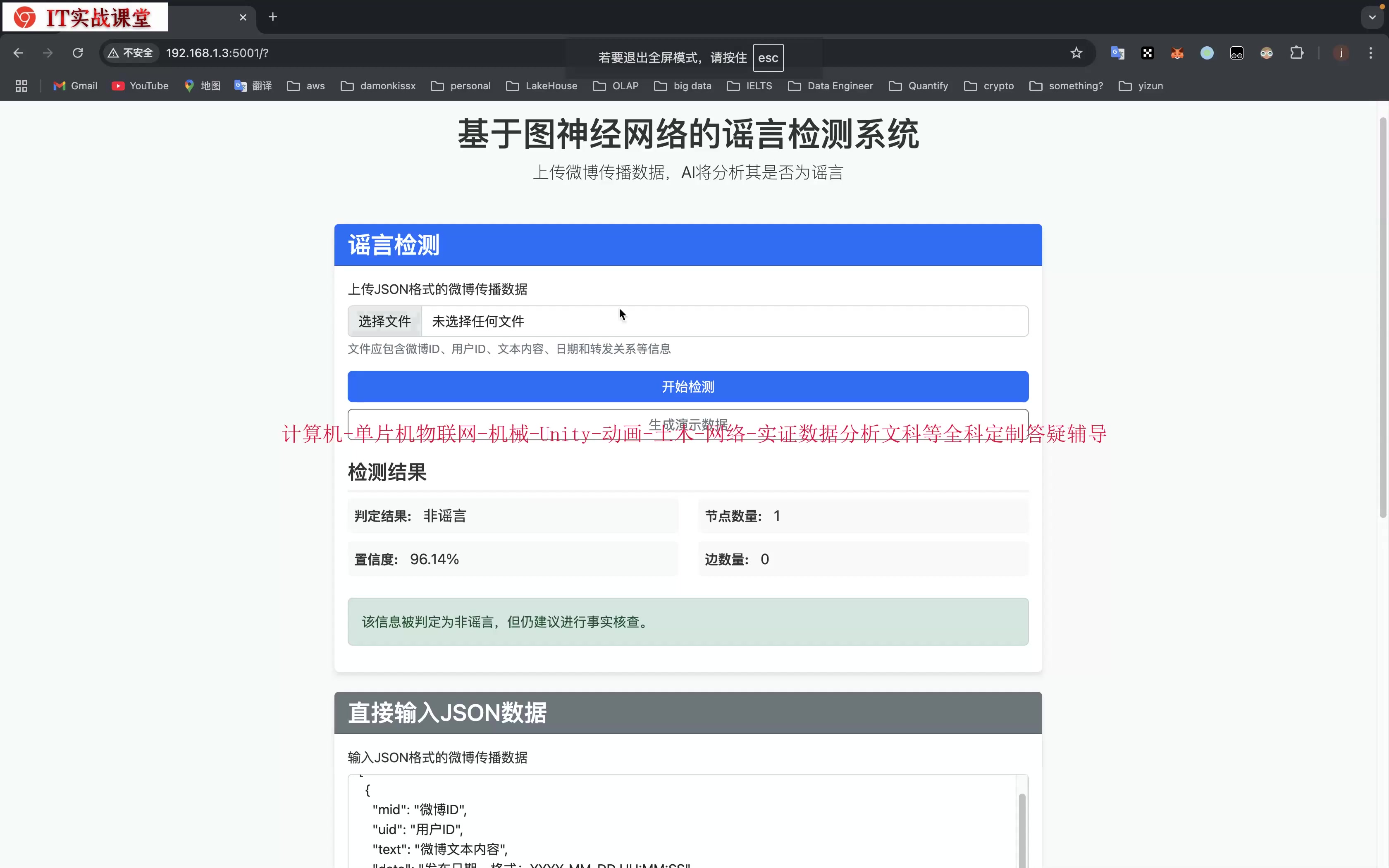Open the Google Translate extension icon
1389x868 pixels.
1117,53
